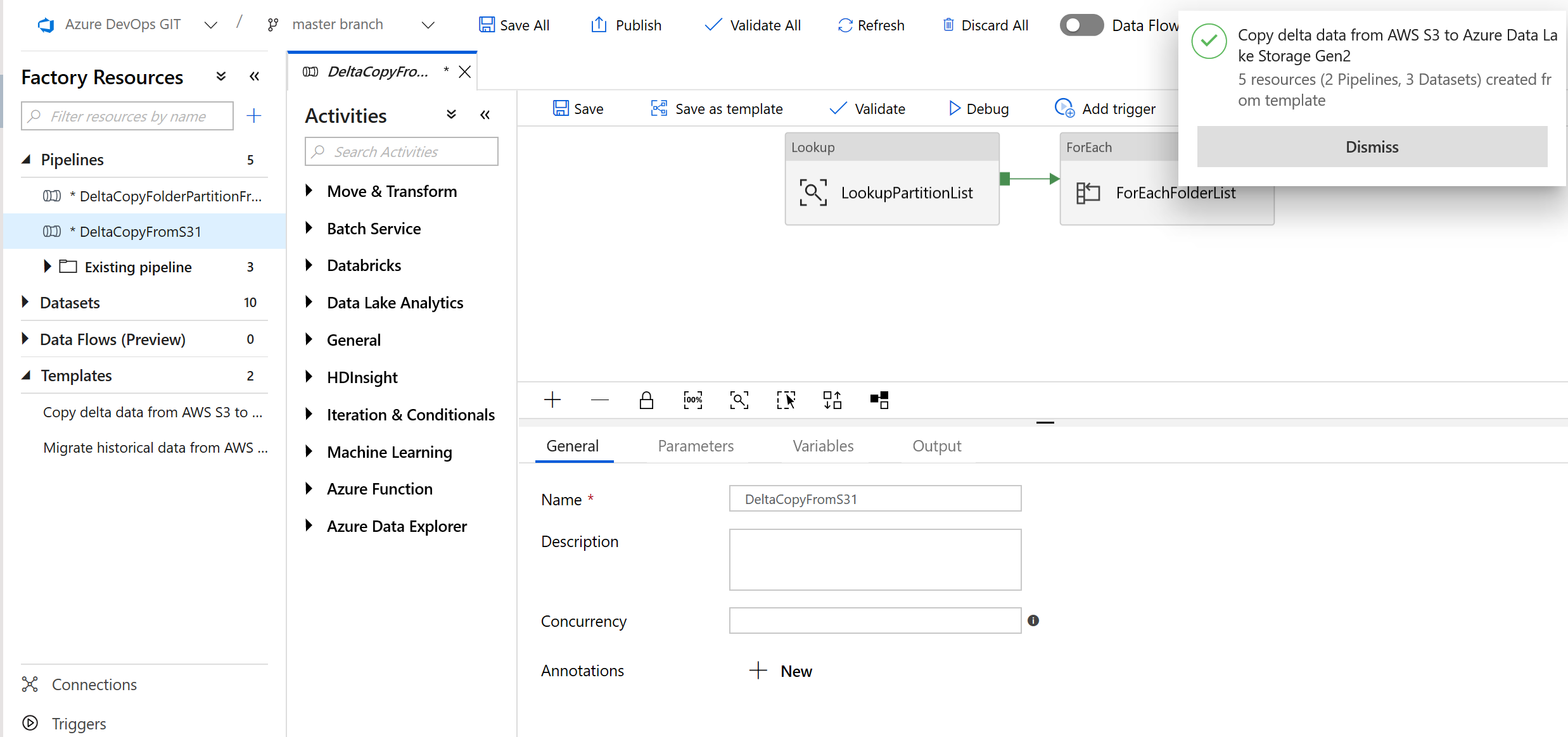
Task: Click the fit-to-screen zoom icon
Action: click(x=741, y=399)
